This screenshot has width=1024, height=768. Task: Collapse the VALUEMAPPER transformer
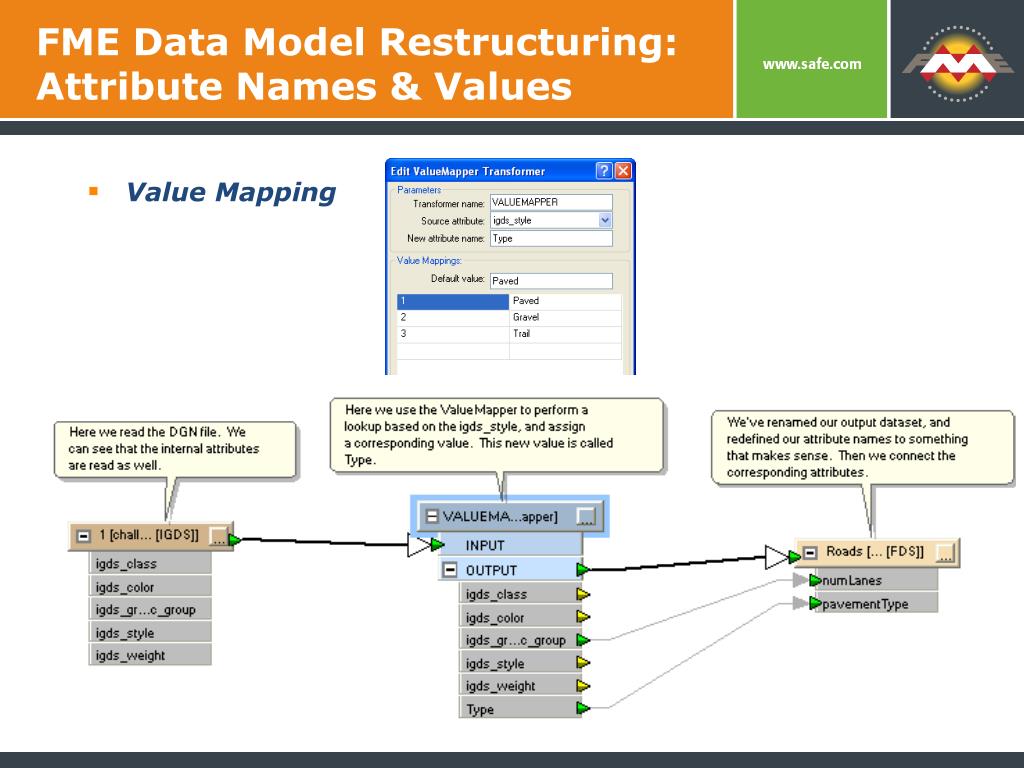coord(431,517)
